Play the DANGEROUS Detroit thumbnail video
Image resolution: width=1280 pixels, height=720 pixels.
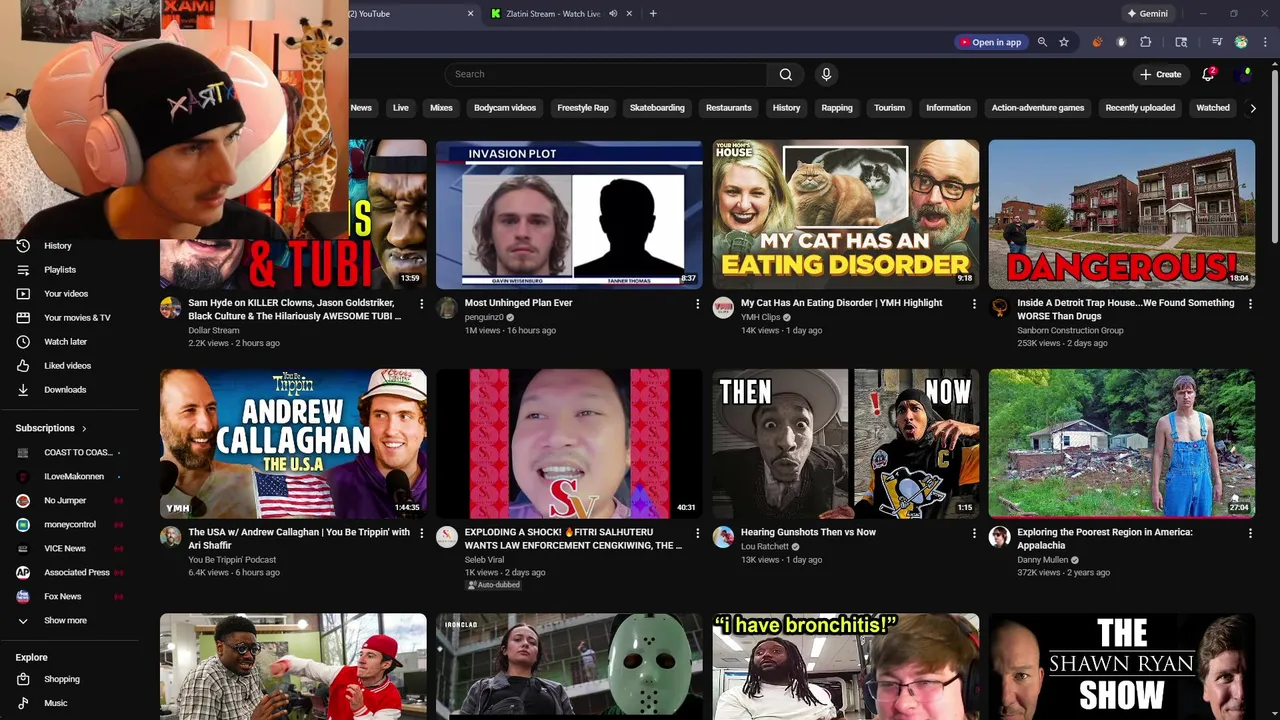1122,214
